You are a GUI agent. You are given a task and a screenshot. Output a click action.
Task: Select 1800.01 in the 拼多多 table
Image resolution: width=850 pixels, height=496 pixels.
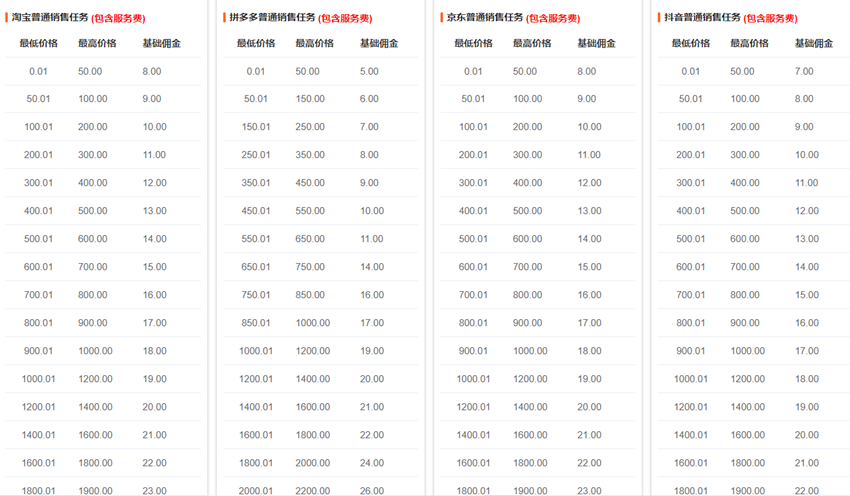coord(256,463)
